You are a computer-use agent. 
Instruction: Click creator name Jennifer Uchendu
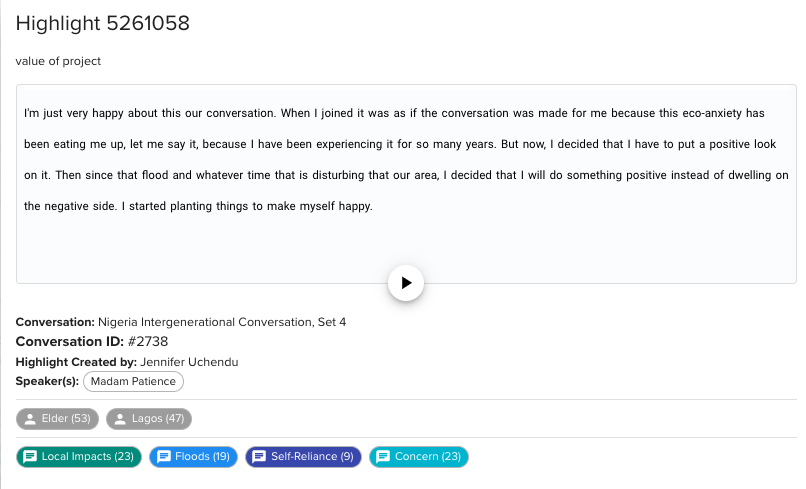click(x=189, y=362)
